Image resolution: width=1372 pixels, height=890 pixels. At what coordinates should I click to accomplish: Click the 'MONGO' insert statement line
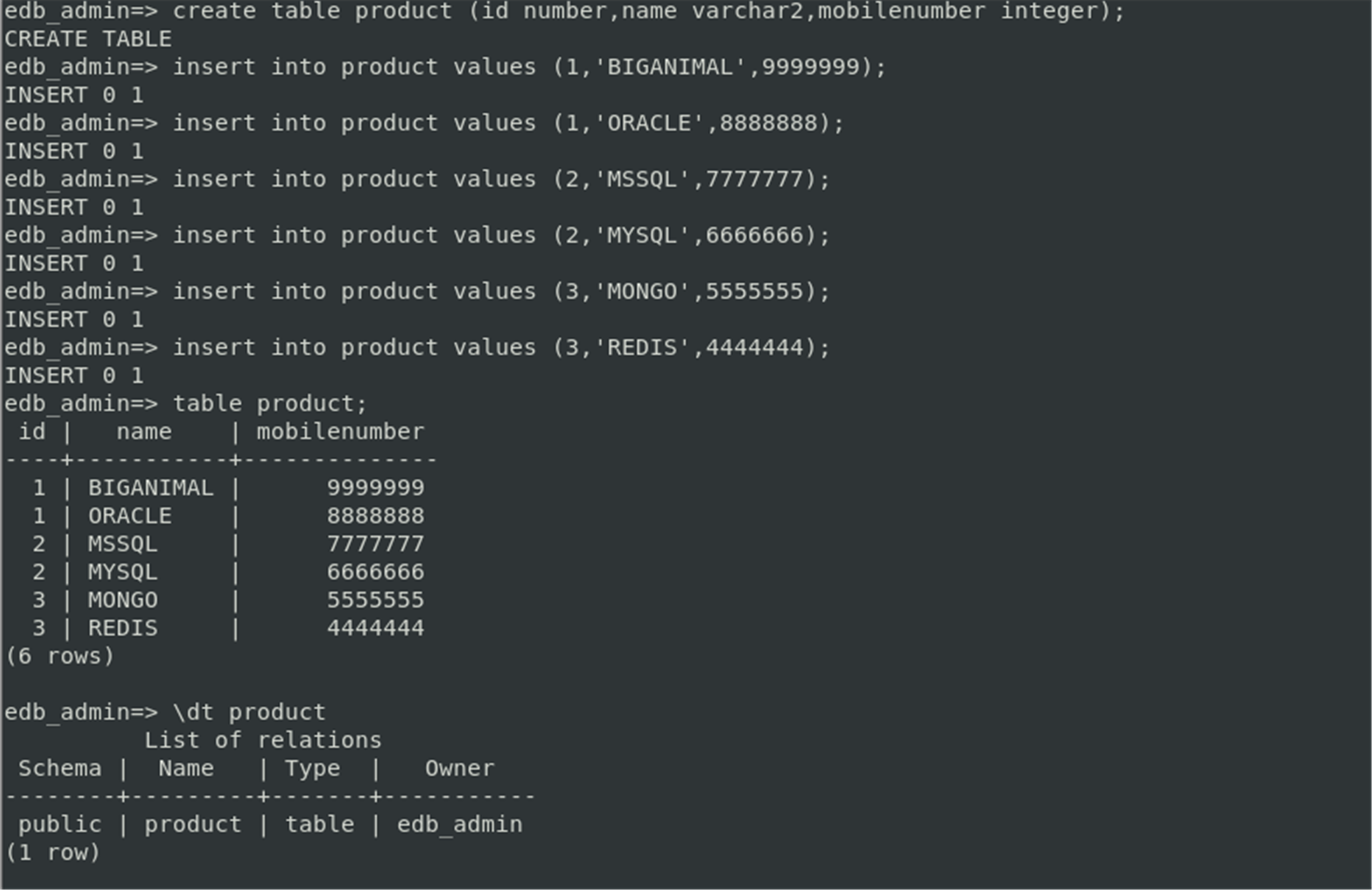[x=417, y=291]
